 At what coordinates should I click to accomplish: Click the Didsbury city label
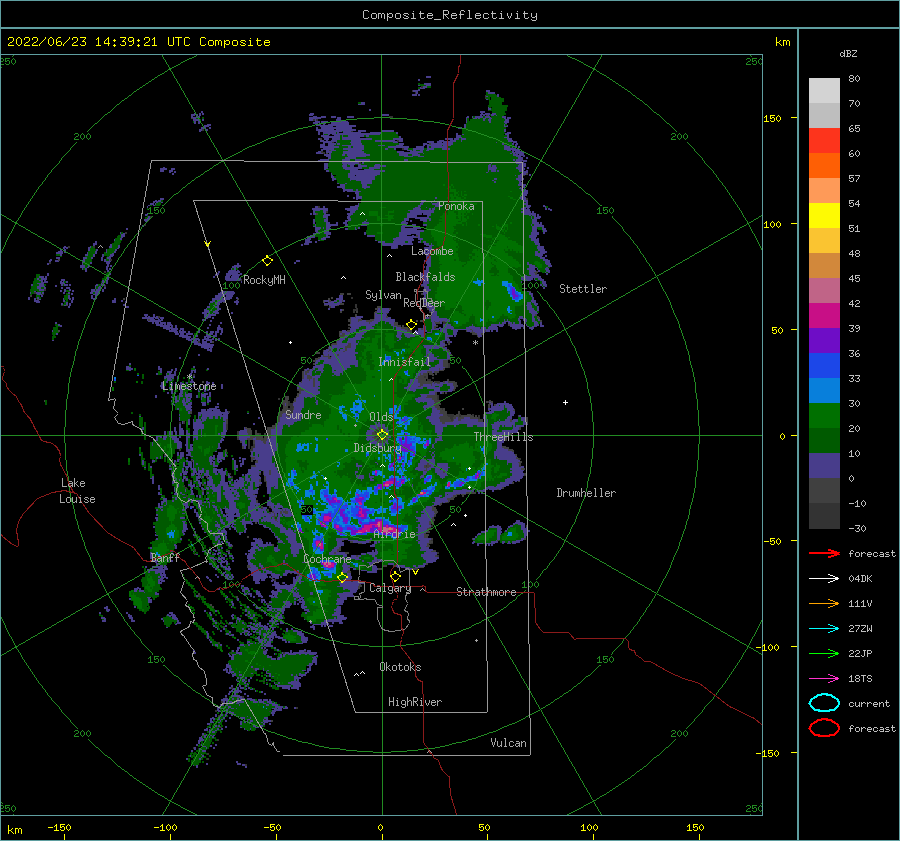(378, 448)
